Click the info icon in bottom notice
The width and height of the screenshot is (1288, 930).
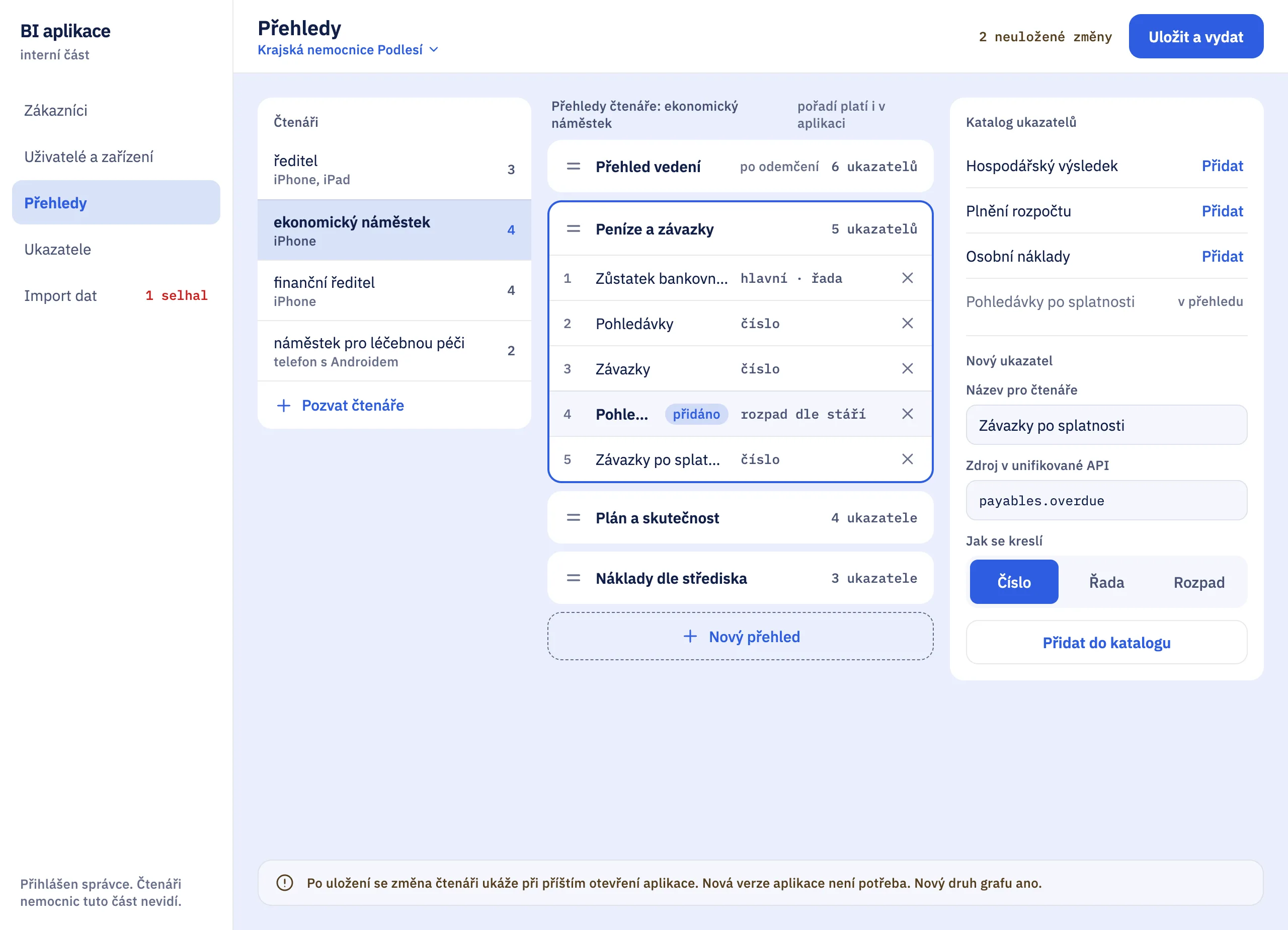click(x=285, y=883)
